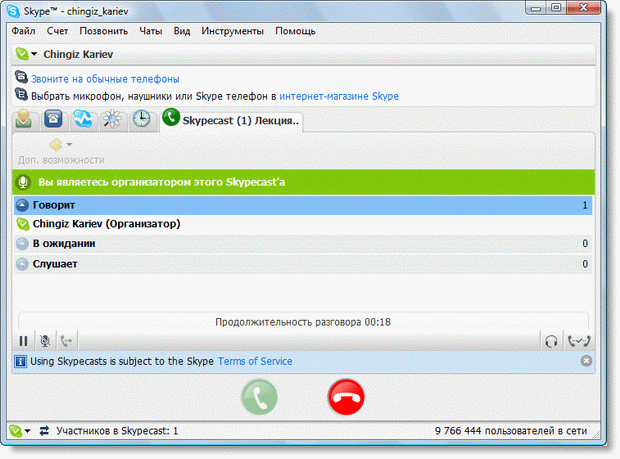The height and width of the screenshot is (459, 620).
Task: Click the online status icon beside Chingiz Kariev (Организатор)
Action: click(23, 224)
